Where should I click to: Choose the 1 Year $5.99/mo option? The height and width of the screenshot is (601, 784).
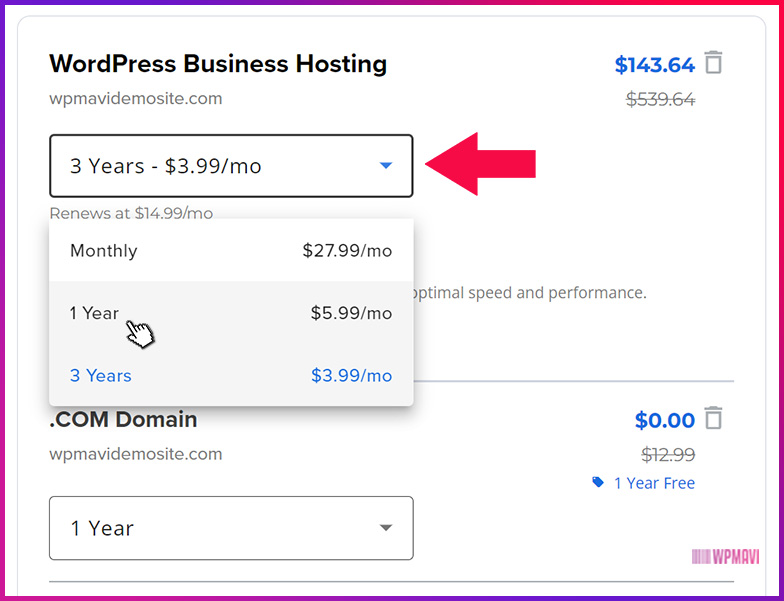tap(231, 313)
